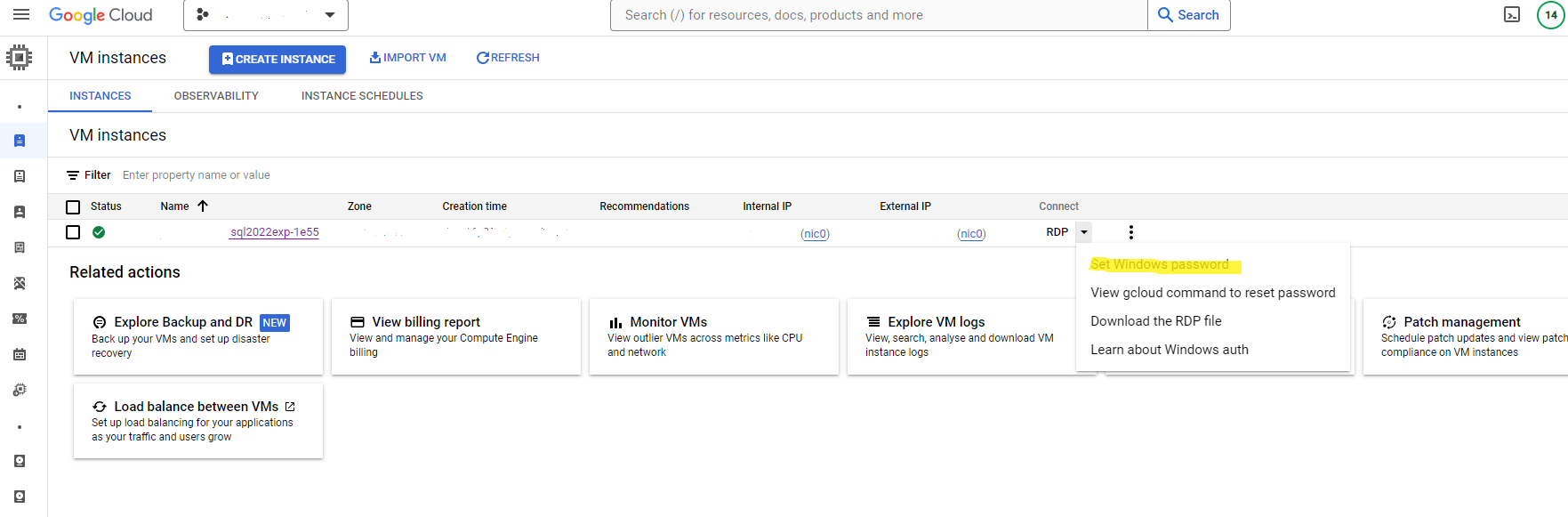Screen dimensions: 1568x517
Task: Click the percent-sign icon in sidebar
Action: pyautogui.click(x=20, y=319)
